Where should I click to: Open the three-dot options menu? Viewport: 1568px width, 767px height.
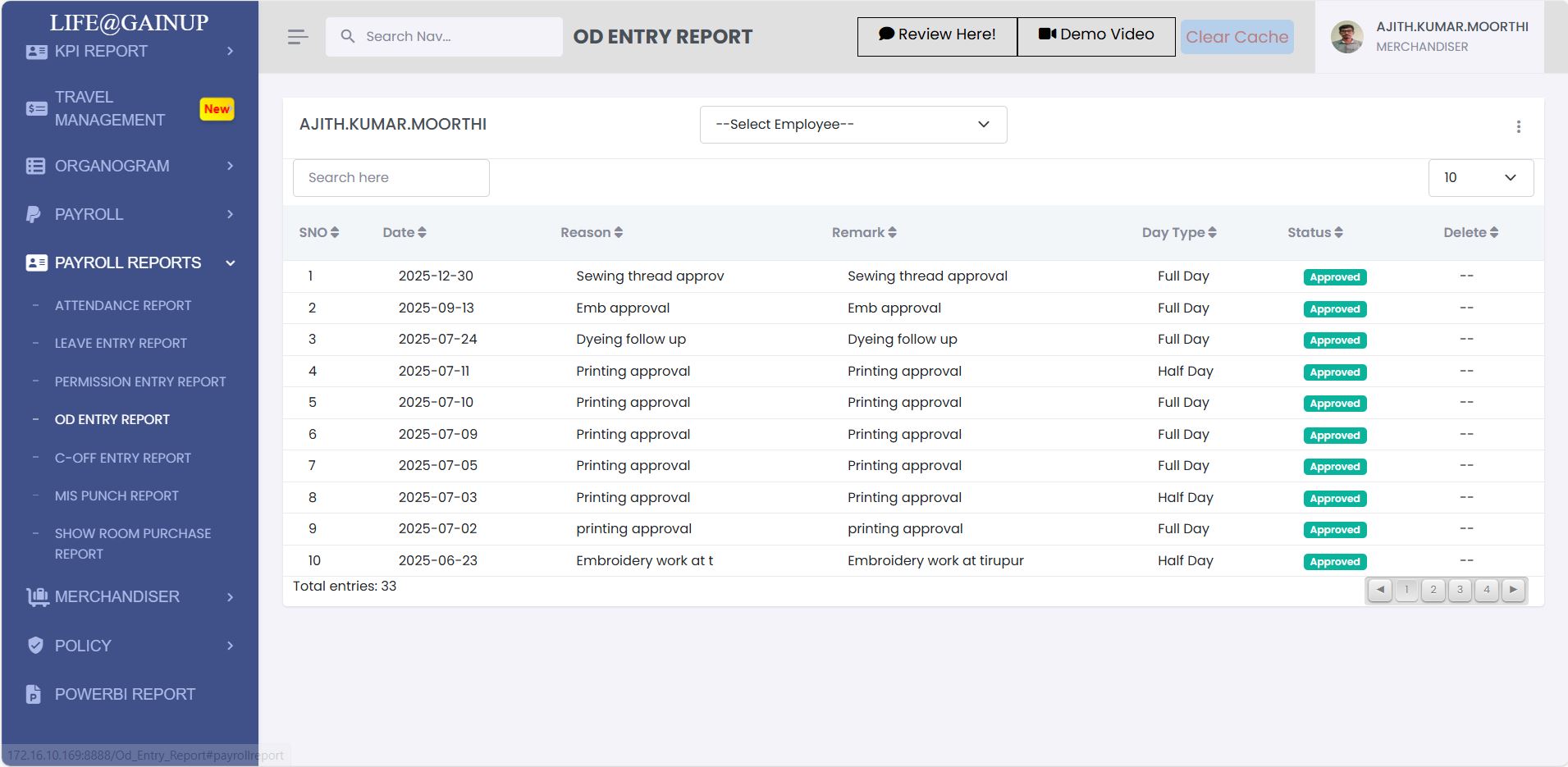pyautogui.click(x=1518, y=126)
